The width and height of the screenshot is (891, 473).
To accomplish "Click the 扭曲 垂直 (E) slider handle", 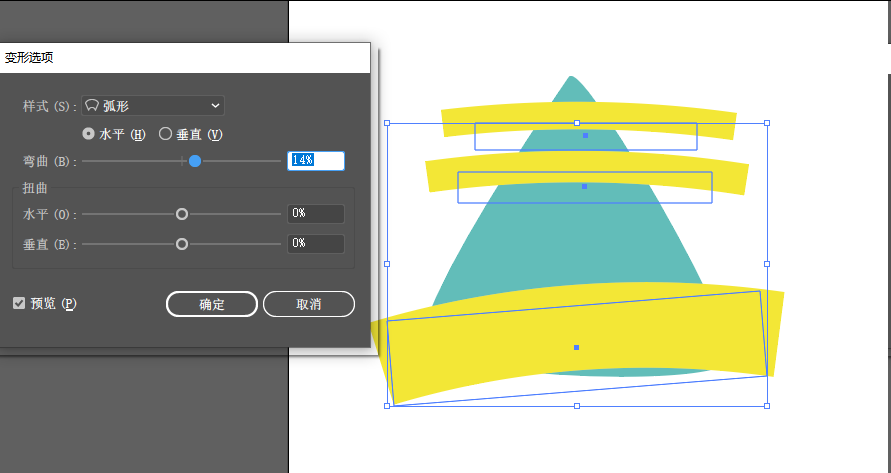I will 182,244.
